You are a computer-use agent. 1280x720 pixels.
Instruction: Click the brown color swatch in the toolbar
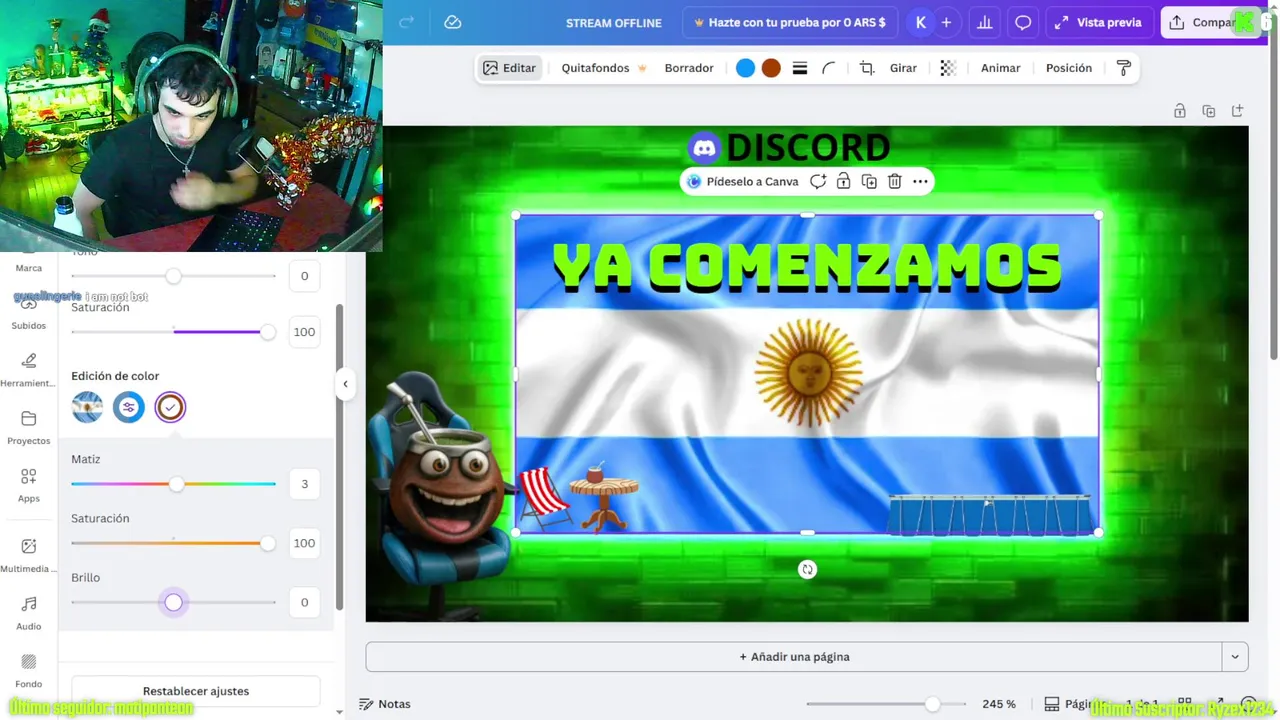pyautogui.click(x=771, y=68)
